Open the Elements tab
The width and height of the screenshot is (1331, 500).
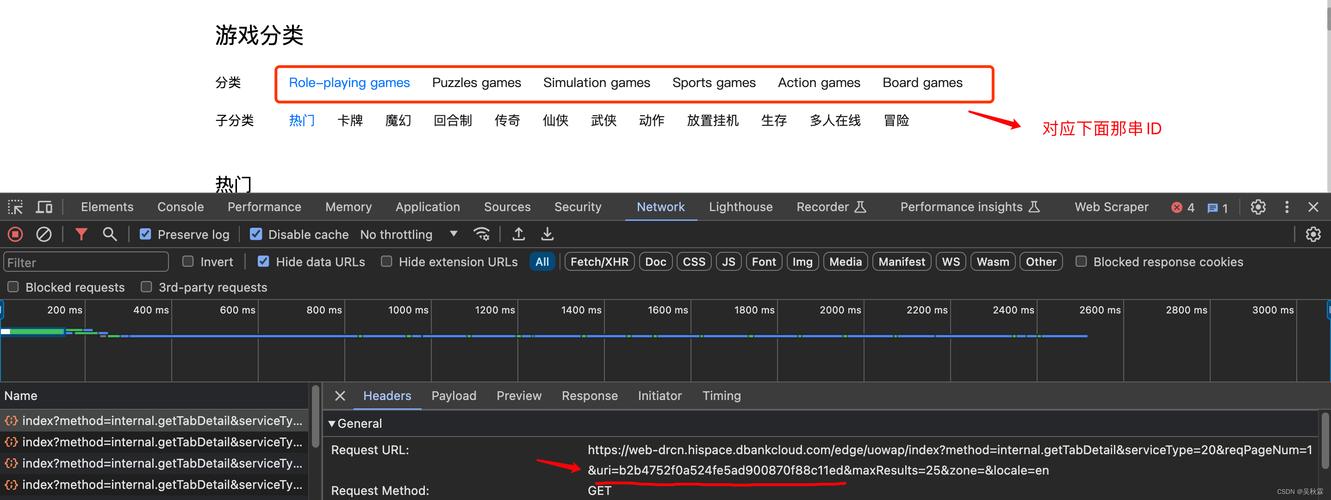click(x=107, y=207)
